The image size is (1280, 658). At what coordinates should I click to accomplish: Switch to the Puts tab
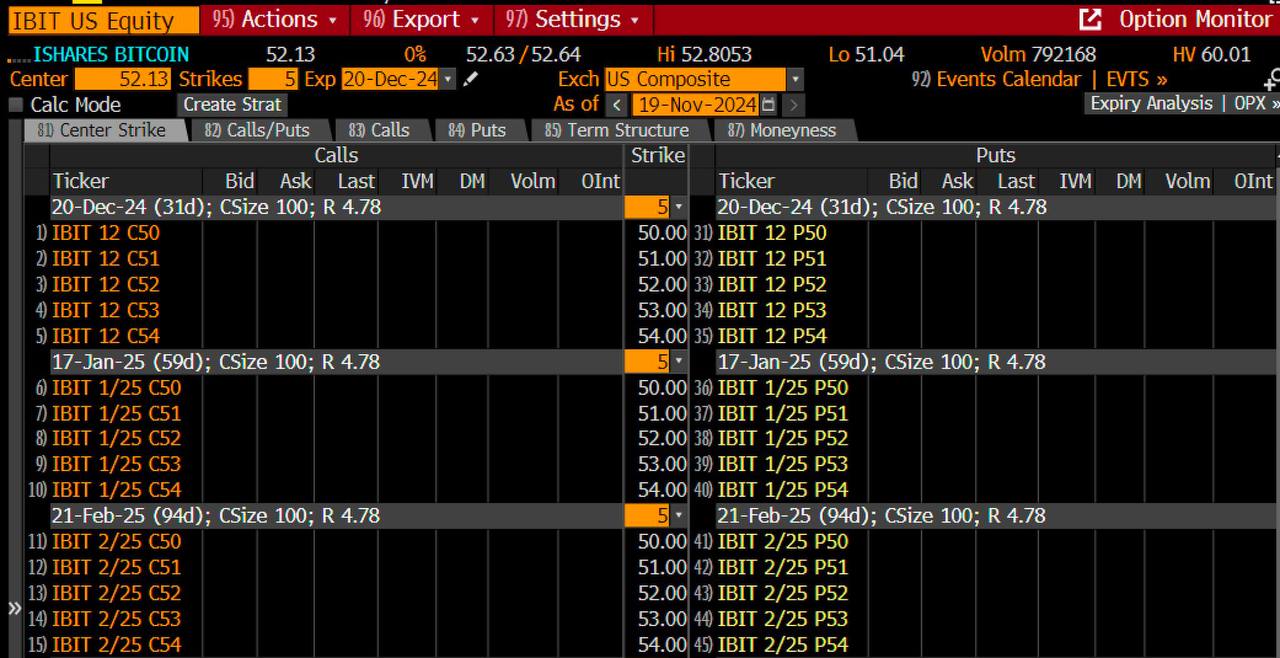[x=477, y=130]
